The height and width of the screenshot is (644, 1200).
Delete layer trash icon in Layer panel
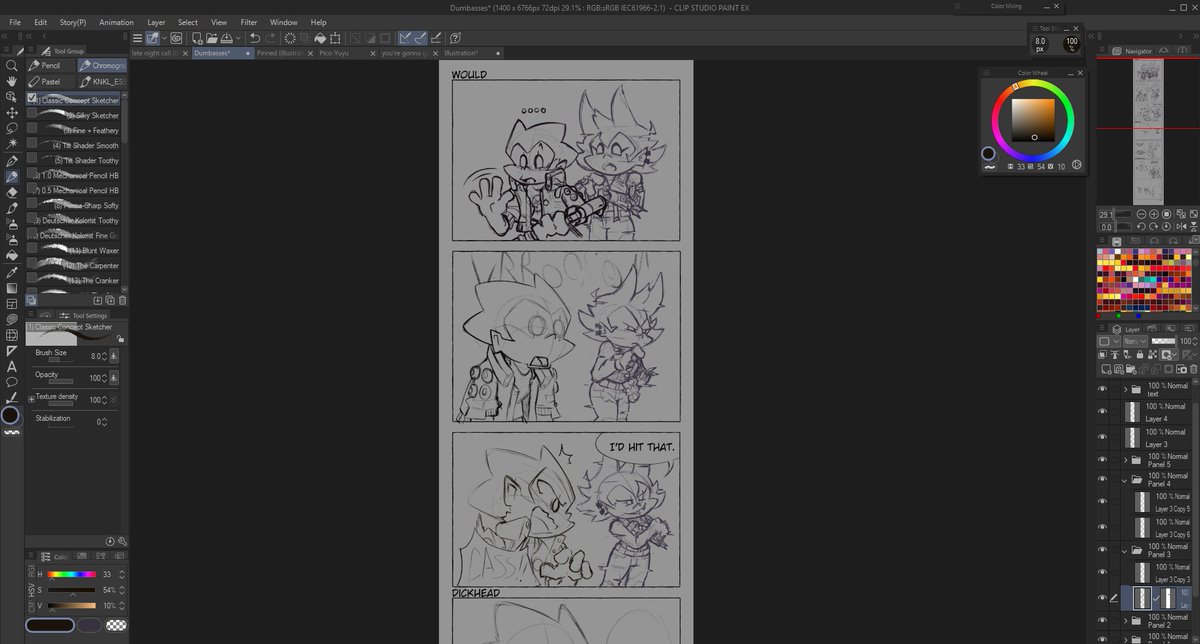click(x=1193, y=369)
